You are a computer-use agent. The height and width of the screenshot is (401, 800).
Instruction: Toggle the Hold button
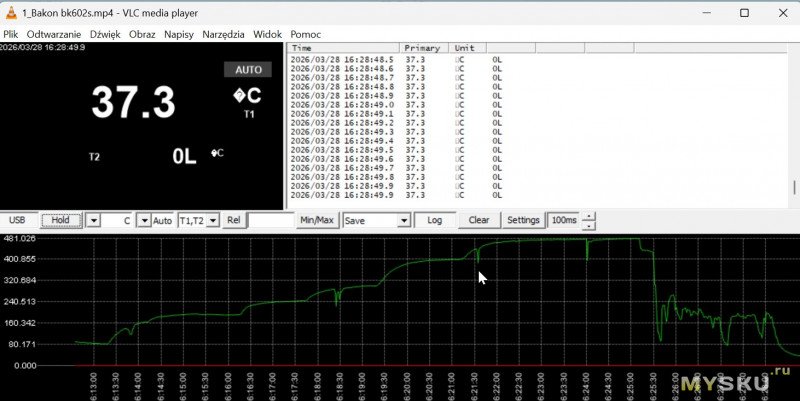coord(61,220)
